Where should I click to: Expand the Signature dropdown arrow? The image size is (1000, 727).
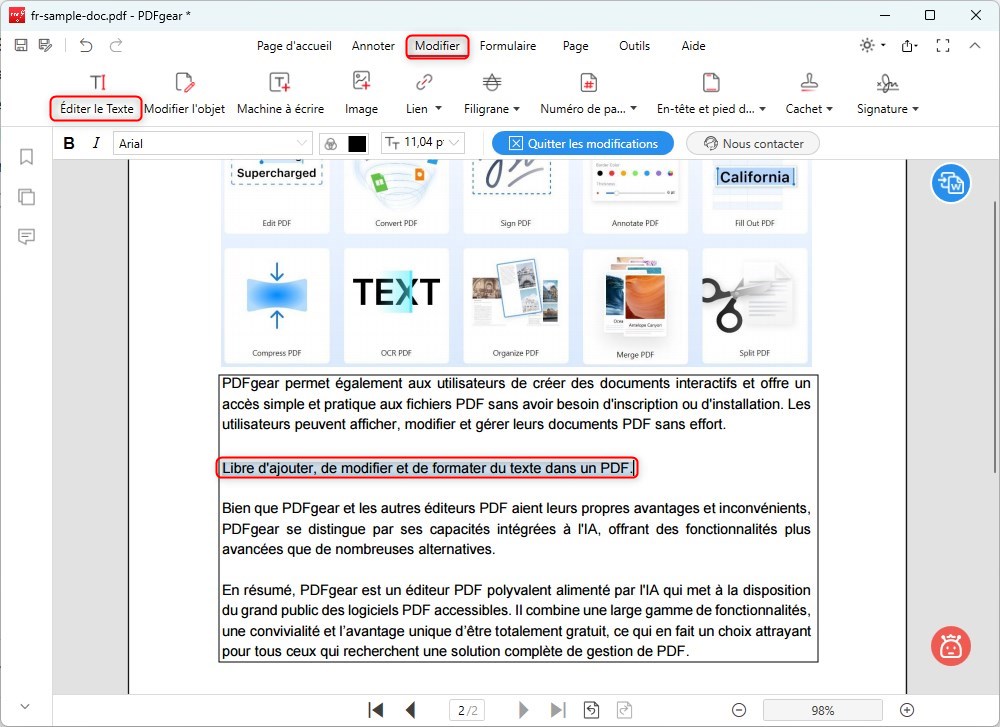(915, 109)
